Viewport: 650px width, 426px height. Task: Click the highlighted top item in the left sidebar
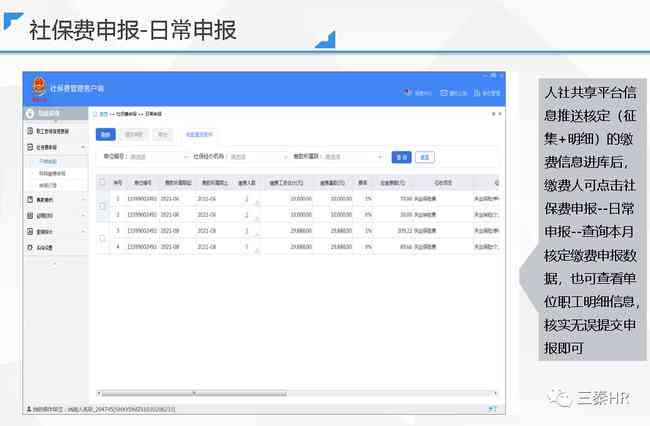point(56,114)
